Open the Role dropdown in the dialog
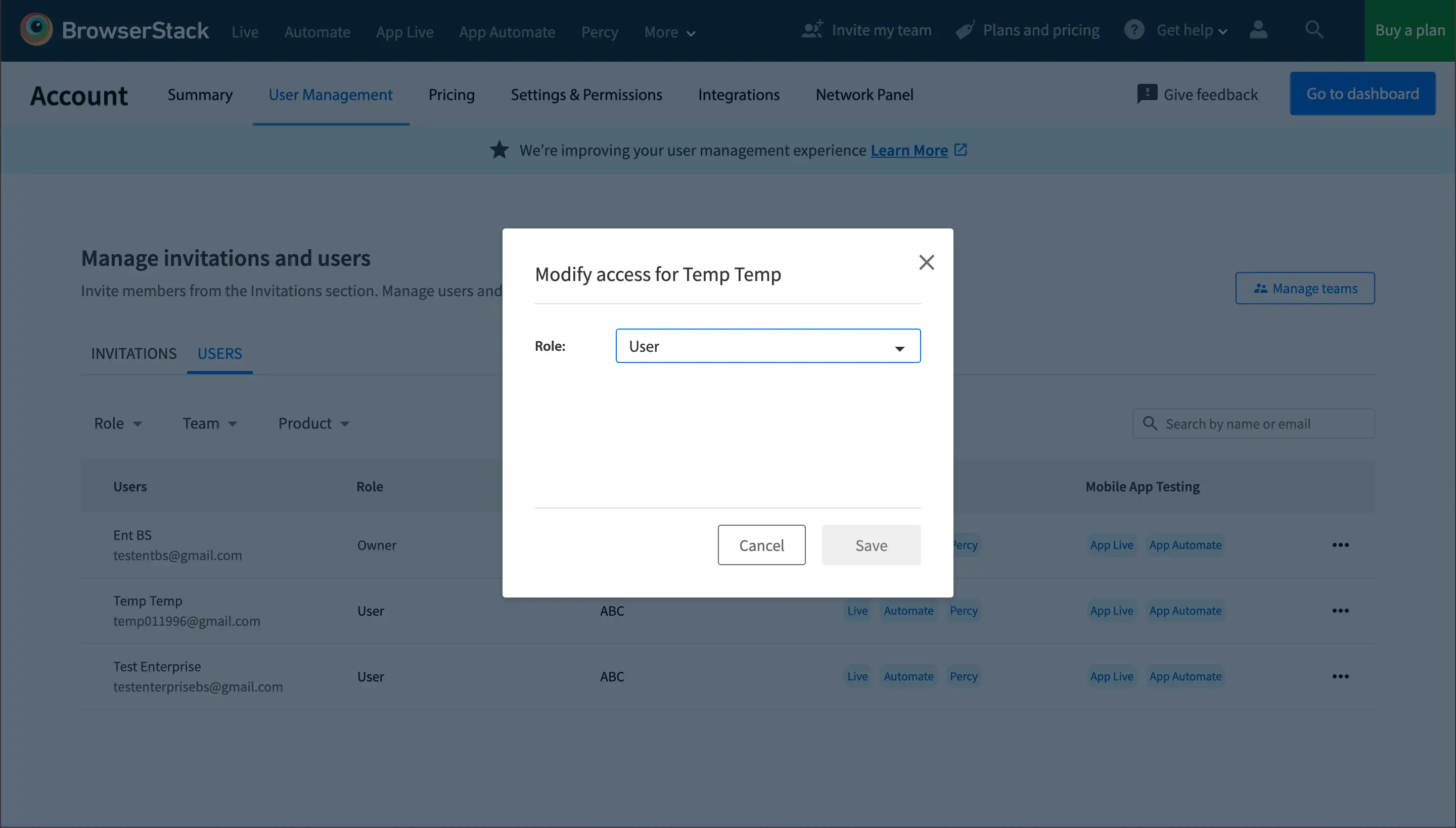This screenshot has width=1456, height=828. 768,346
